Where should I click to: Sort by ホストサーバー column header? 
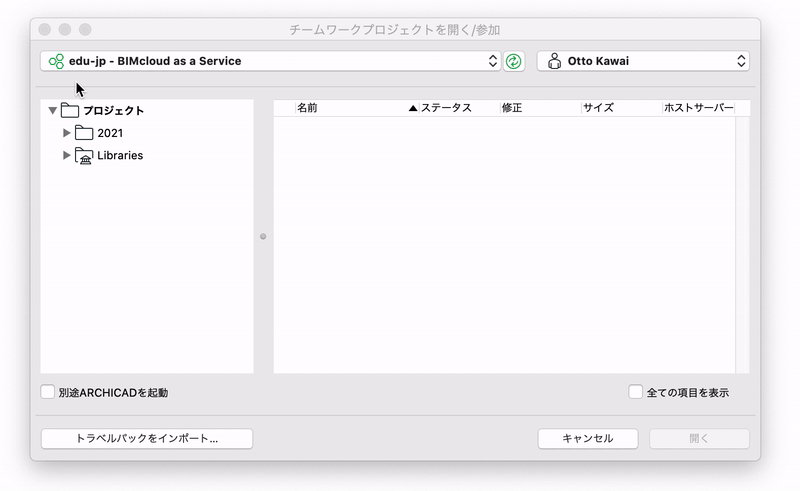coord(698,108)
